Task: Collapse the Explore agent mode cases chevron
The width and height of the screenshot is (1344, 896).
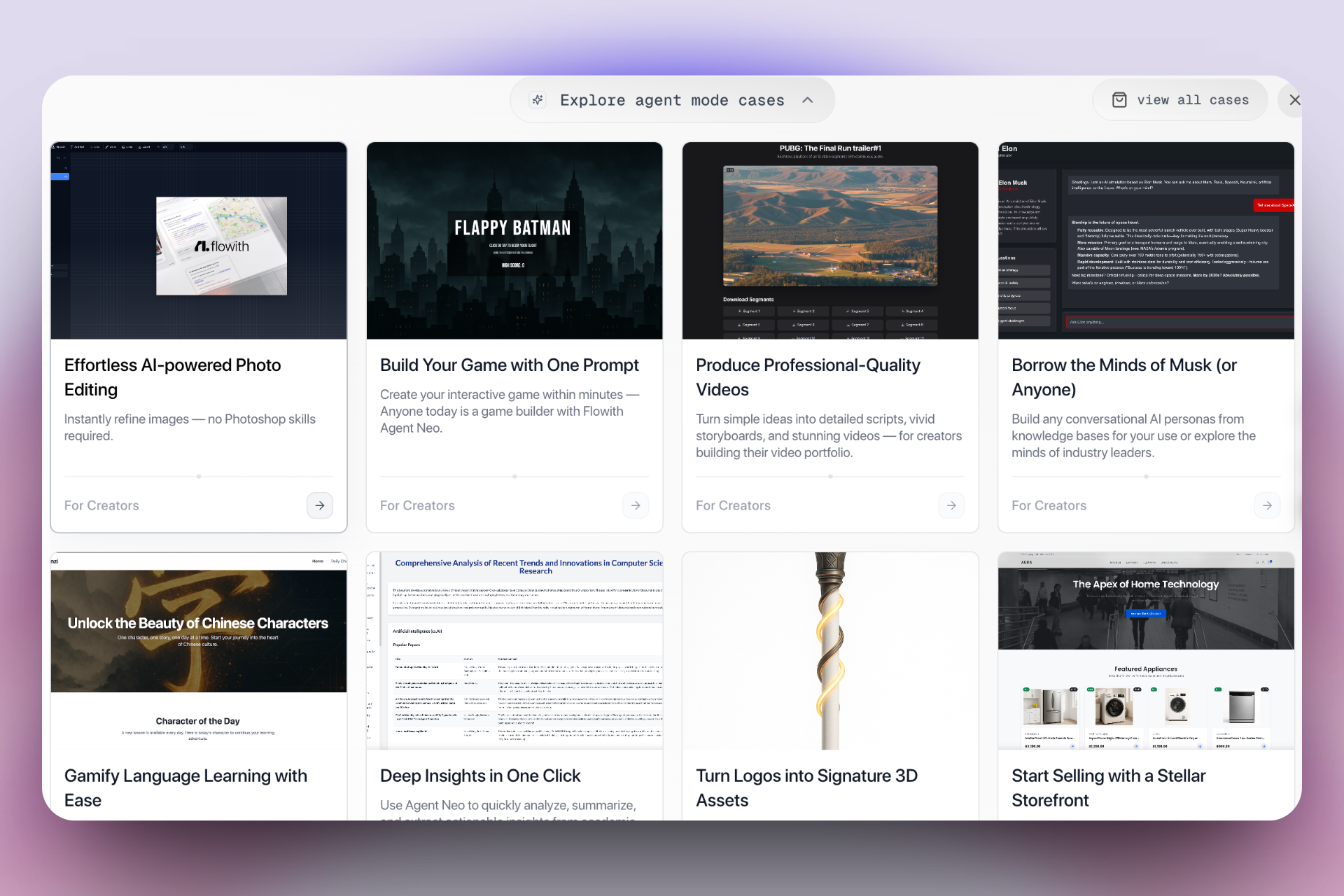Action: [x=807, y=100]
